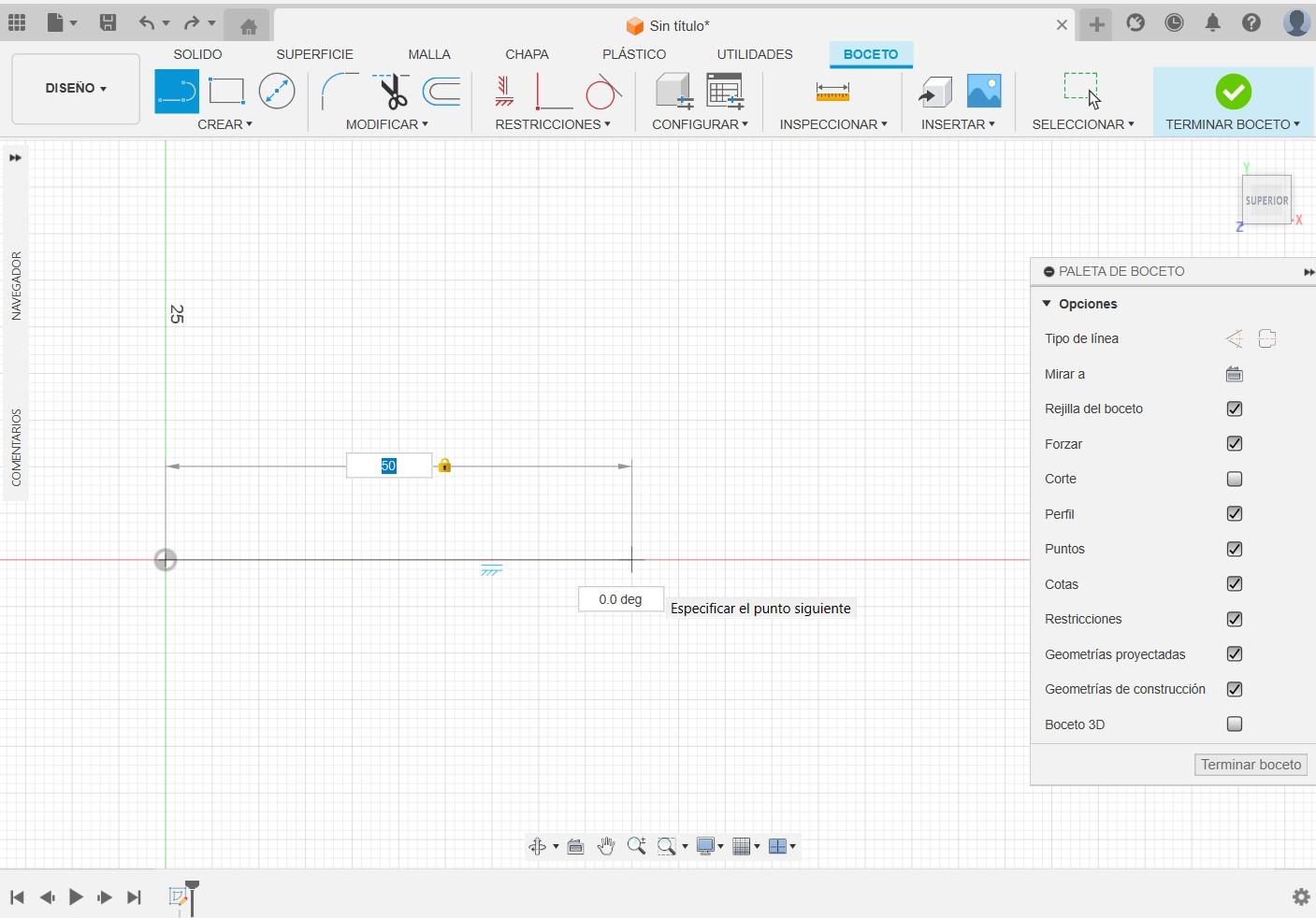Click the length input showing 50
The width and height of the screenshot is (1316, 918).
point(389,466)
